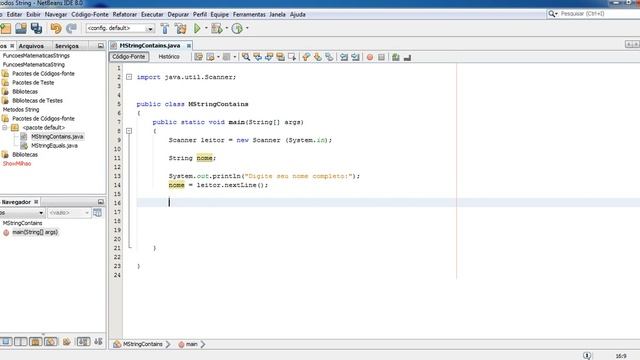Click the Build Project hammer icon
640x360 pixels.
coord(165,29)
